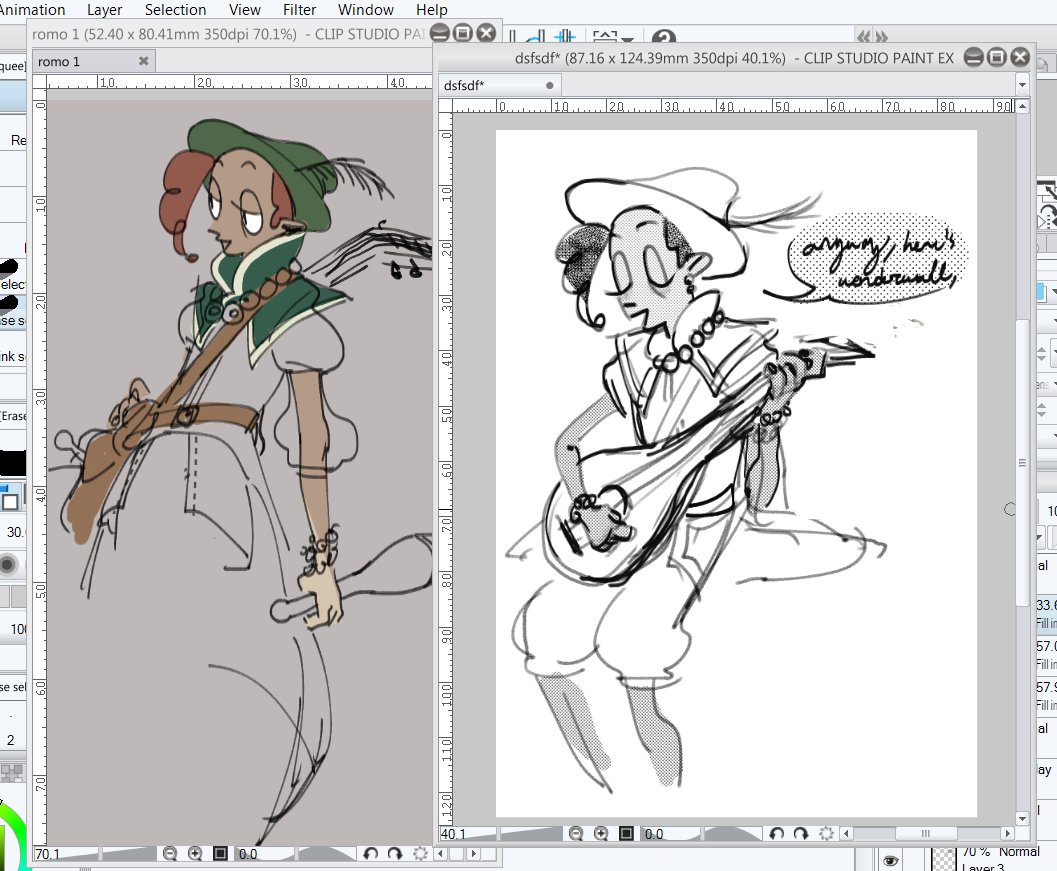Viewport: 1057px width, 871px height.
Task: Select the zoom in magnifier below the dsfsdf canvas
Action: pyautogui.click(x=601, y=832)
